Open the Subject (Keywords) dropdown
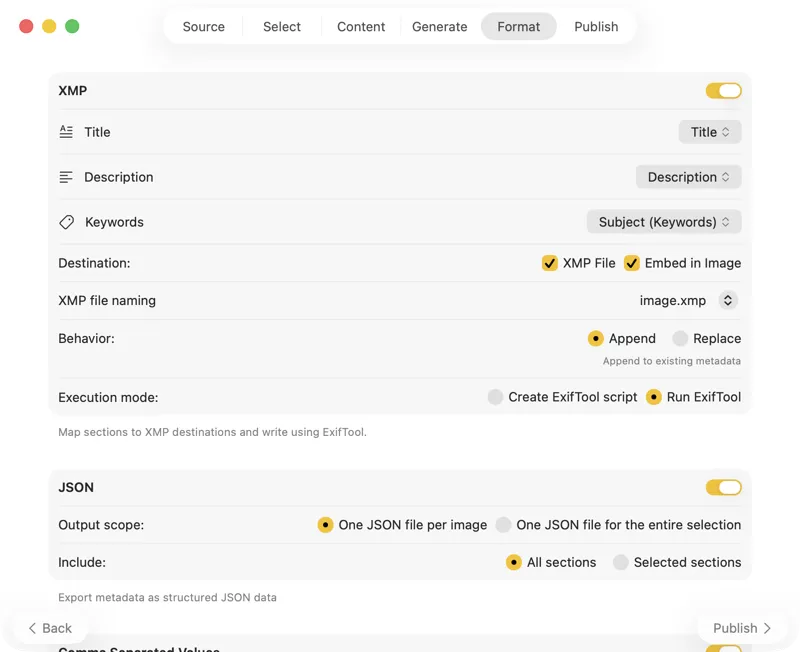 point(664,222)
